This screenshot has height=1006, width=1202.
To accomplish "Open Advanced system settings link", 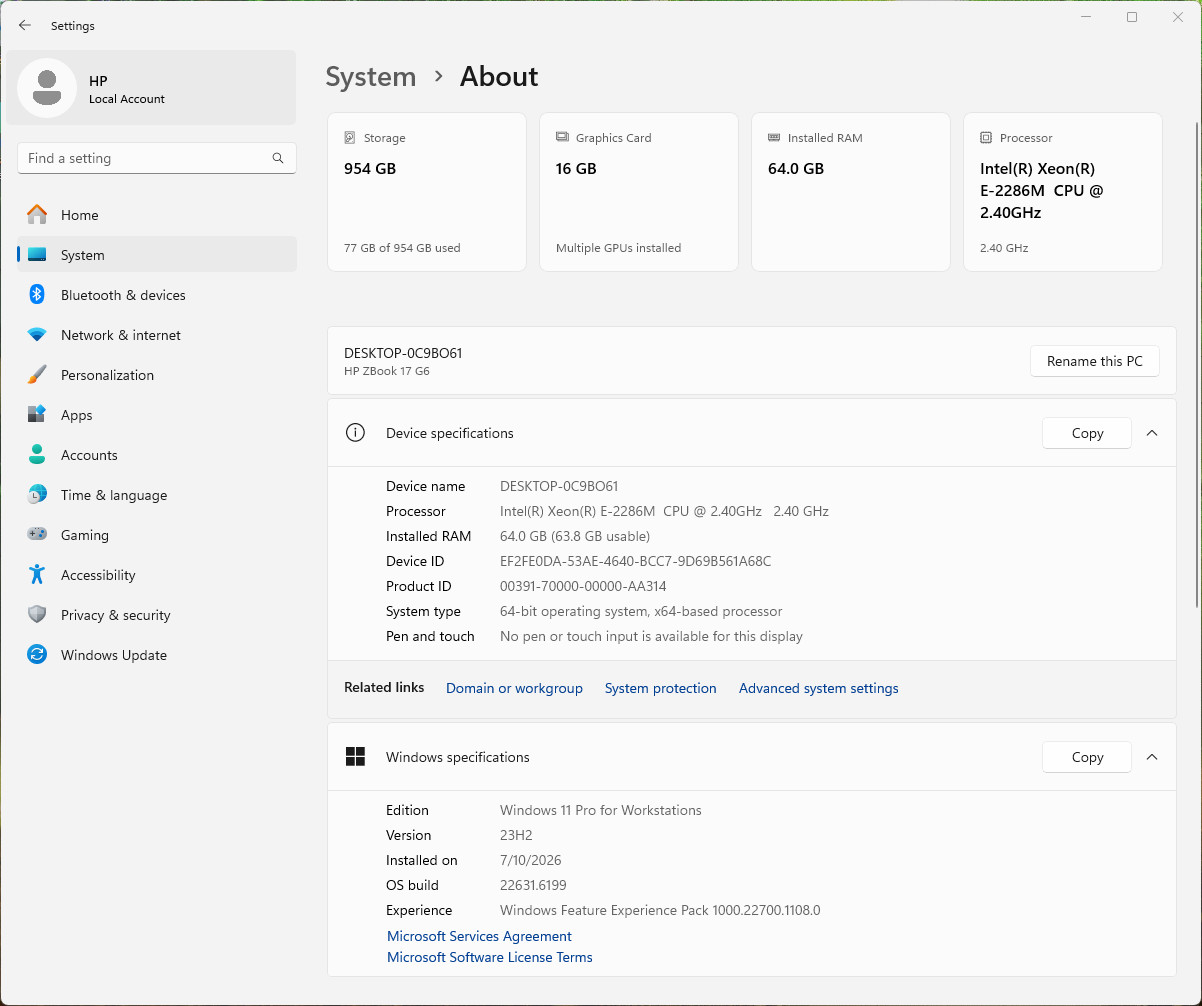I will (x=819, y=688).
